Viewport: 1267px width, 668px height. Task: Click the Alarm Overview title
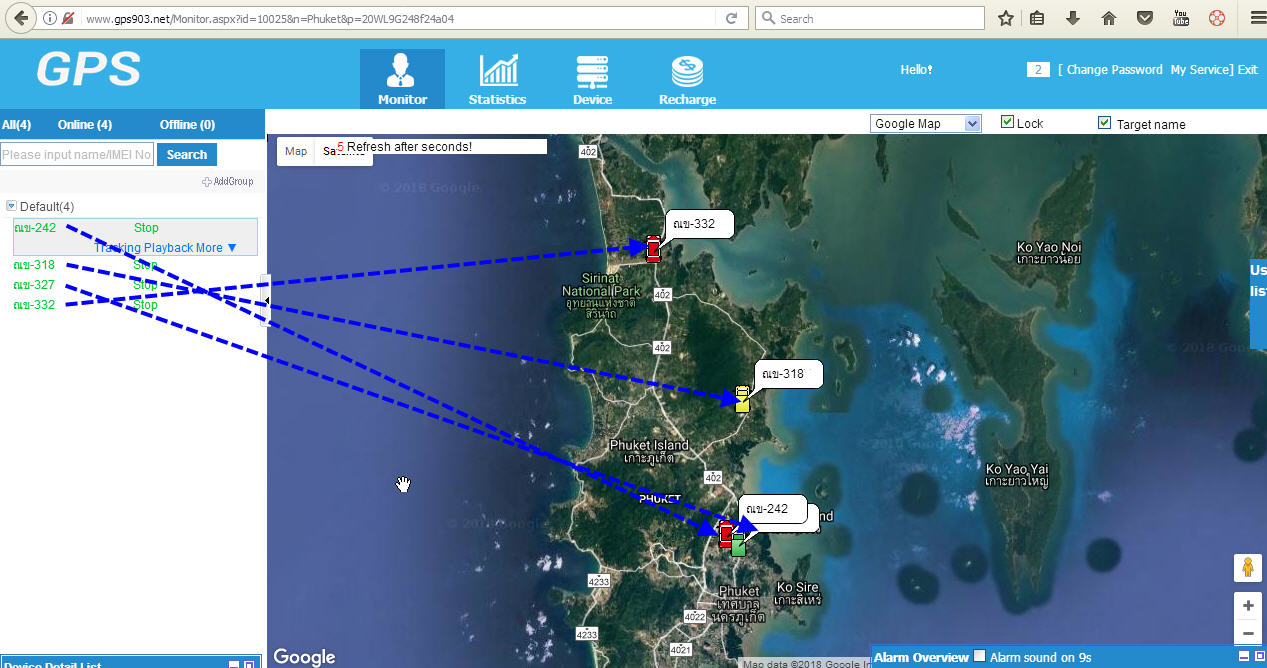point(921,657)
